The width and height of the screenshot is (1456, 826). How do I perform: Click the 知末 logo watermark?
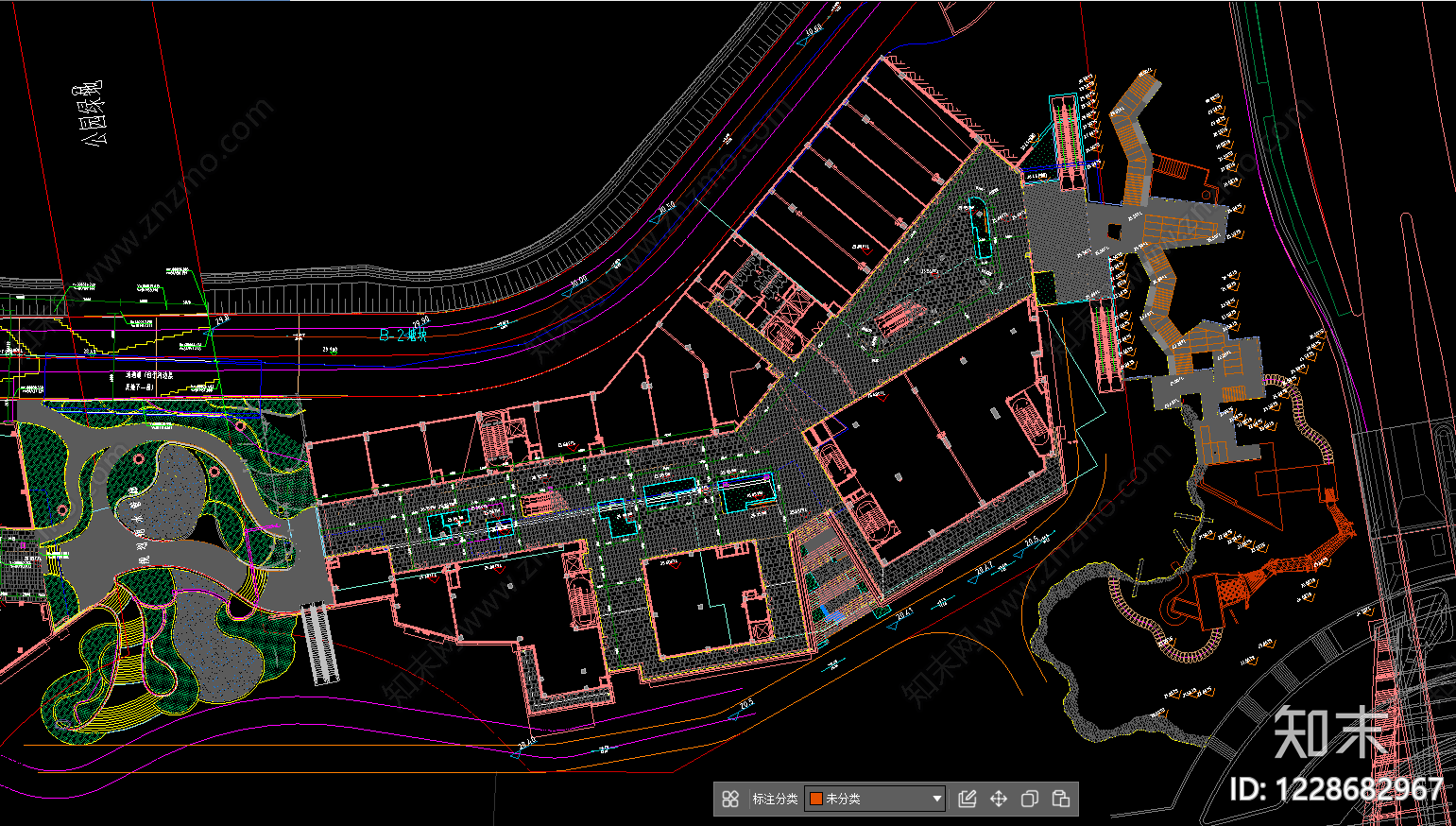tap(1330, 732)
